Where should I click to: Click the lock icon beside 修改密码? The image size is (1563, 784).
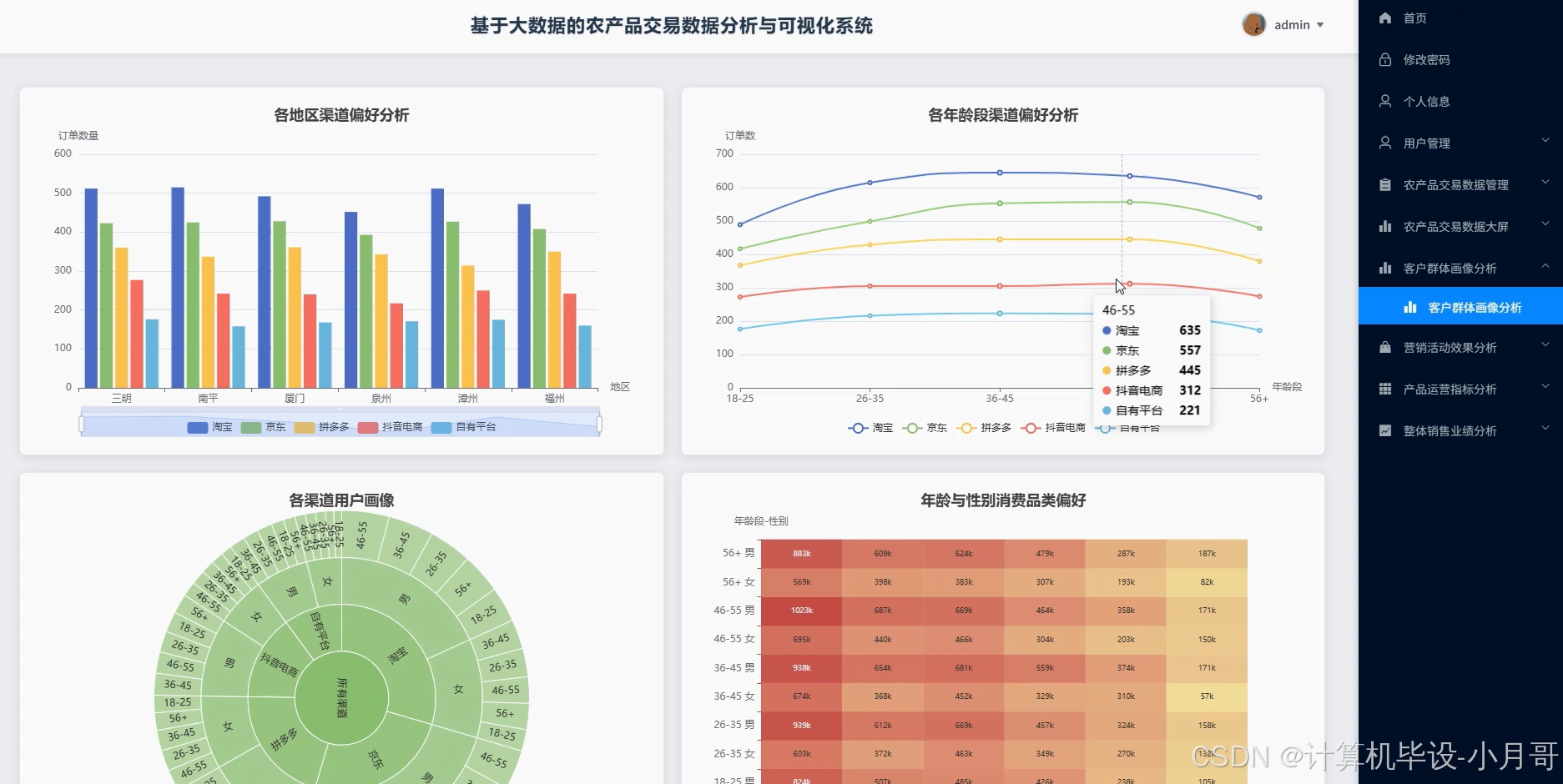(1385, 59)
